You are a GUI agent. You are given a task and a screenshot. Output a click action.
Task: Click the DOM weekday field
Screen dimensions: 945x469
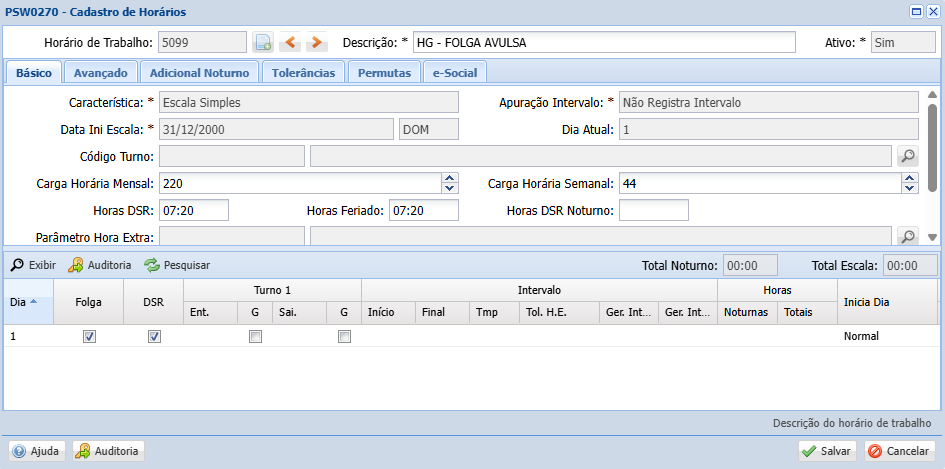[429, 129]
